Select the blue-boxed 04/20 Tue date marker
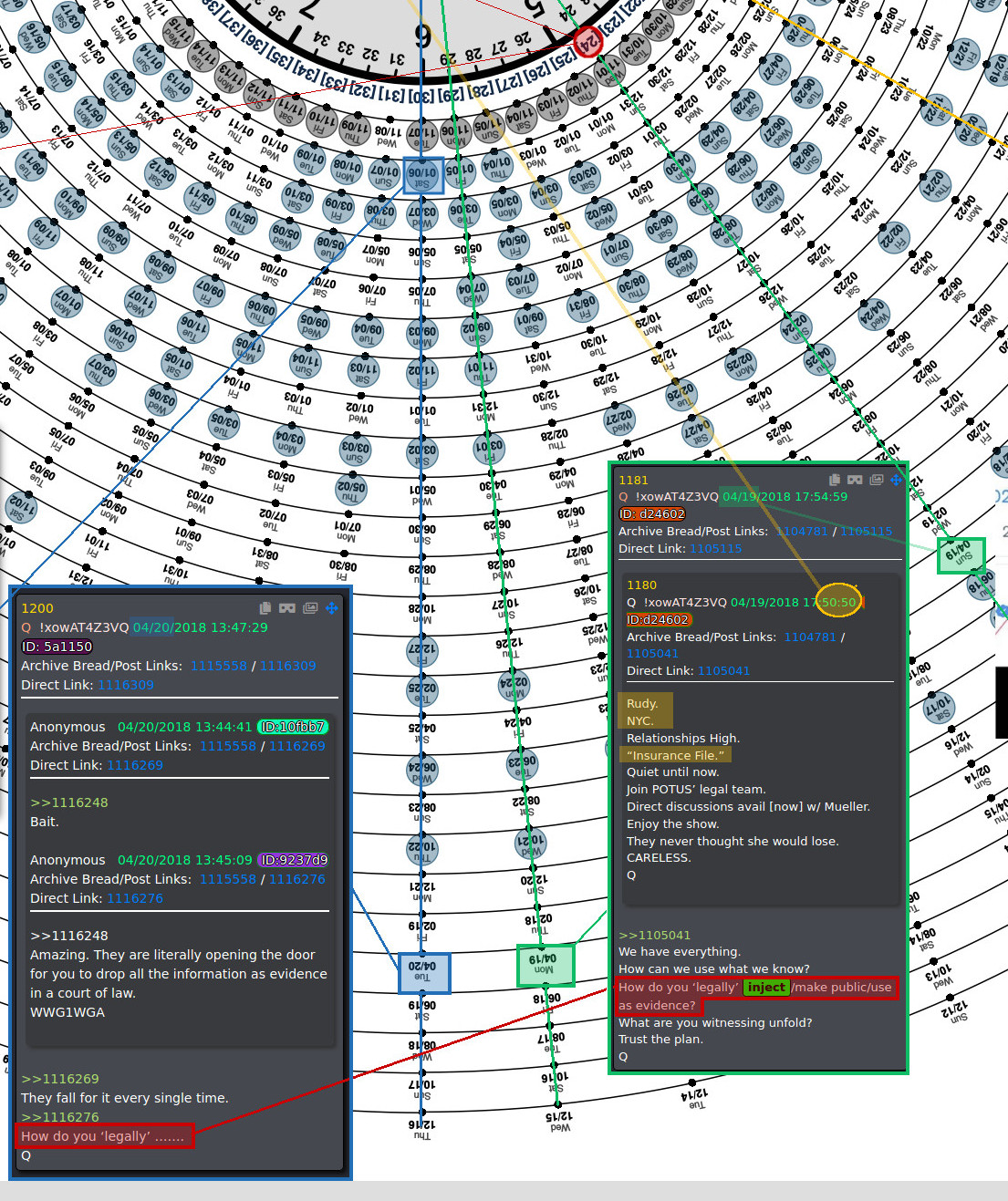The width and height of the screenshot is (1008, 1201). [424, 972]
